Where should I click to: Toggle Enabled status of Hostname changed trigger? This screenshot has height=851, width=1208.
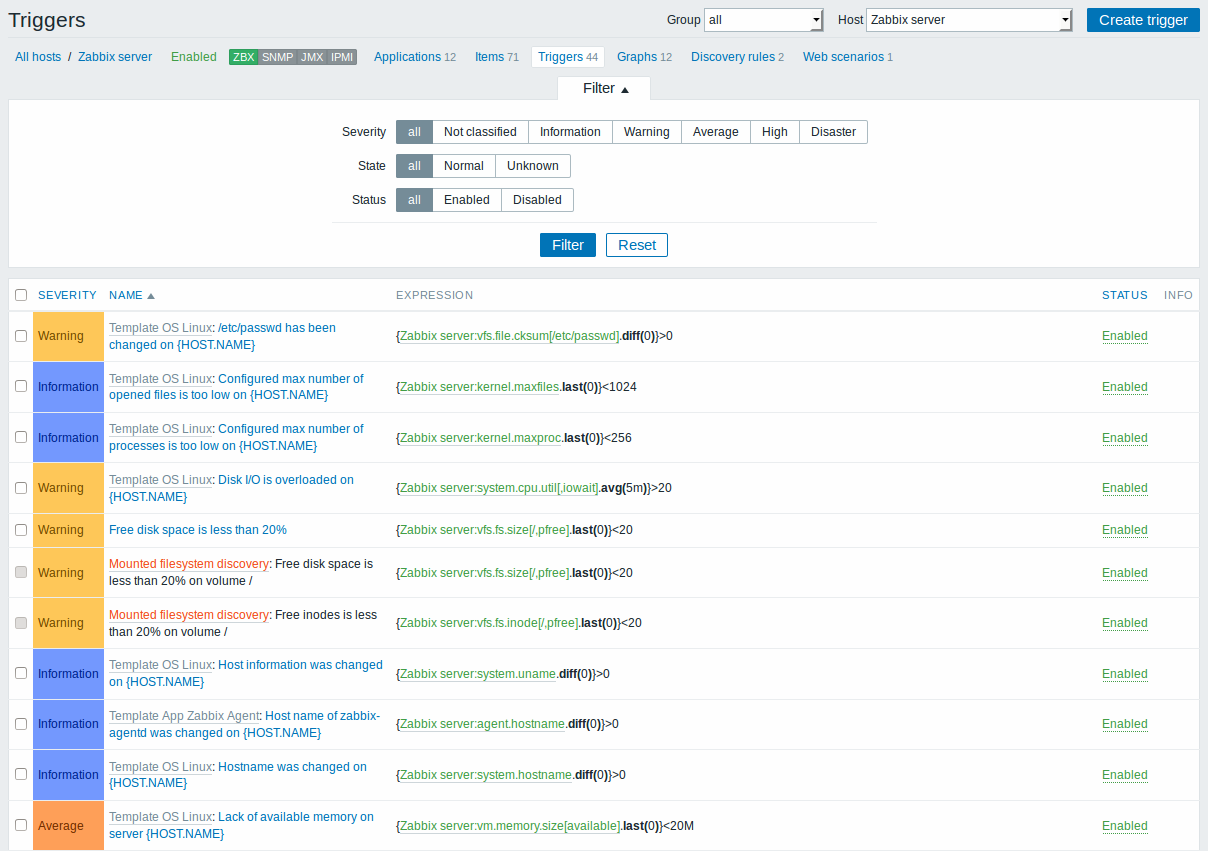point(1125,775)
